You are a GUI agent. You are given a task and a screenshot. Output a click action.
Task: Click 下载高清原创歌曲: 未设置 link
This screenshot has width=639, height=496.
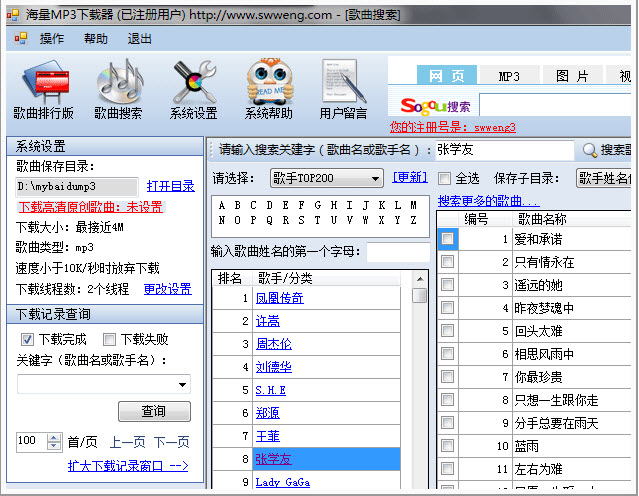pyautogui.click(x=90, y=207)
